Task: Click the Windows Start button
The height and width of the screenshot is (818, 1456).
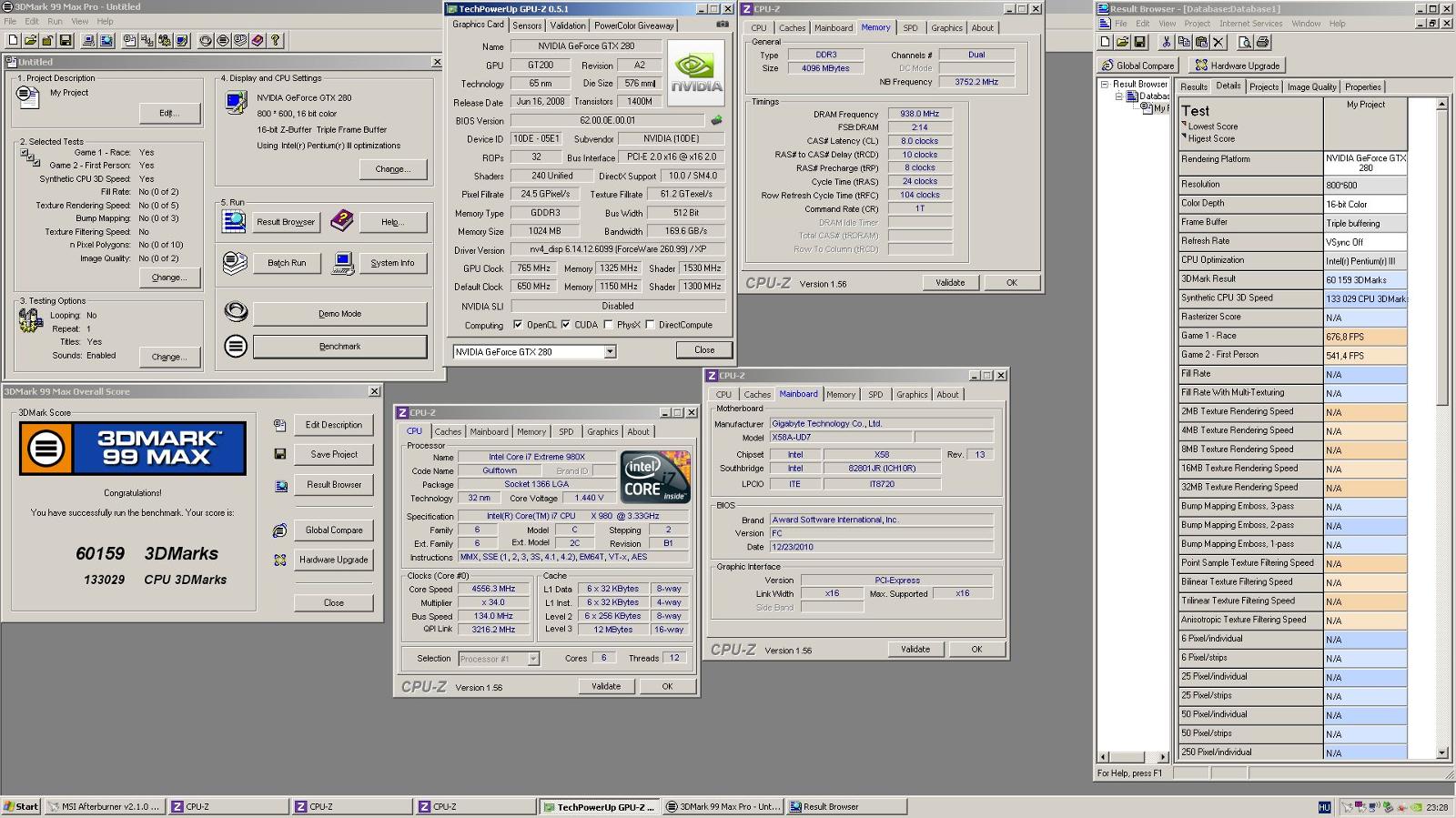Action: pyautogui.click(x=21, y=807)
